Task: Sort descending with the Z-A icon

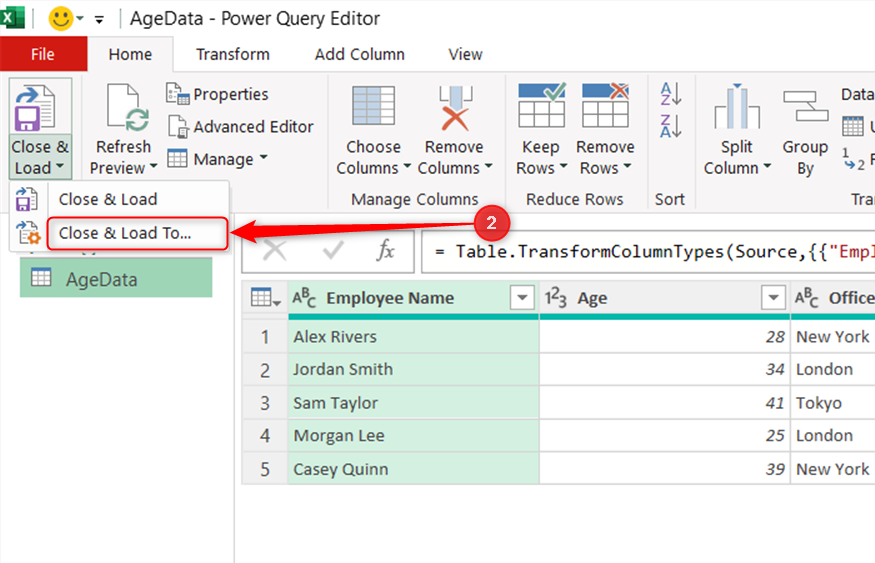Action: 670,126
